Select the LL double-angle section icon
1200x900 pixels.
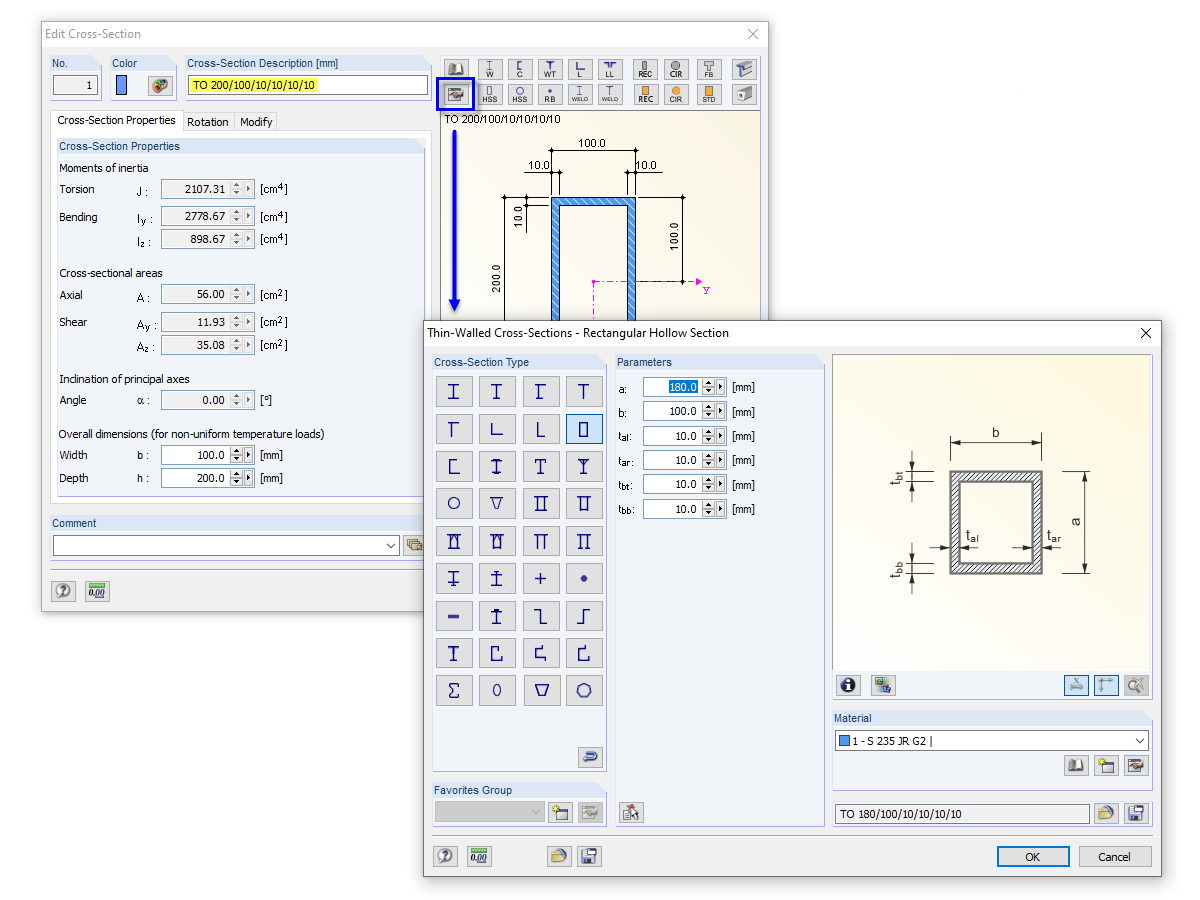coord(610,70)
